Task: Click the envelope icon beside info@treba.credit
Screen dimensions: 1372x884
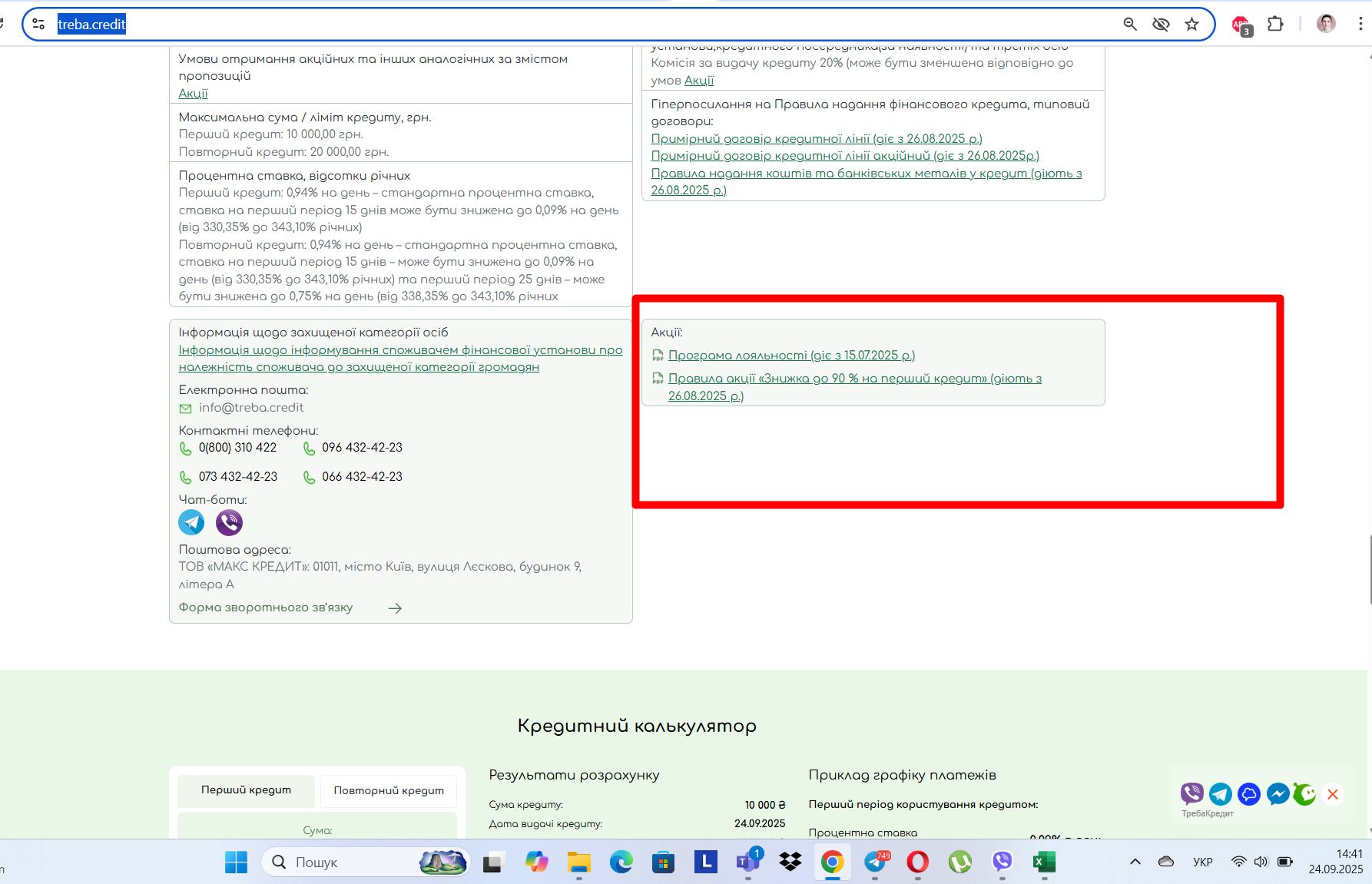Action: pos(185,409)
